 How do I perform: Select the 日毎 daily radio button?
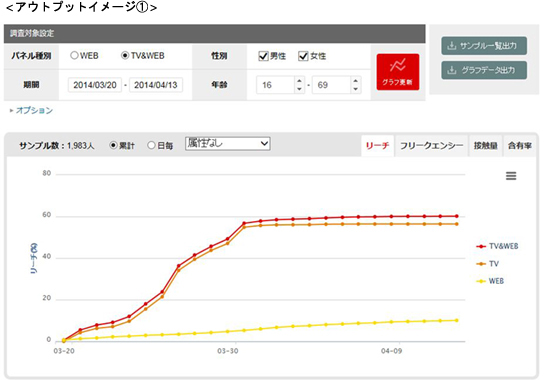(151, 145)
